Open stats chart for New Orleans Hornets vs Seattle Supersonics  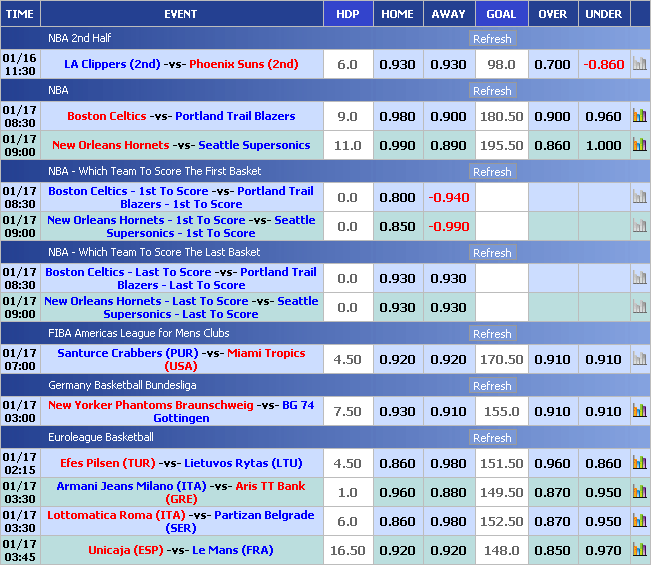[639, 145]
